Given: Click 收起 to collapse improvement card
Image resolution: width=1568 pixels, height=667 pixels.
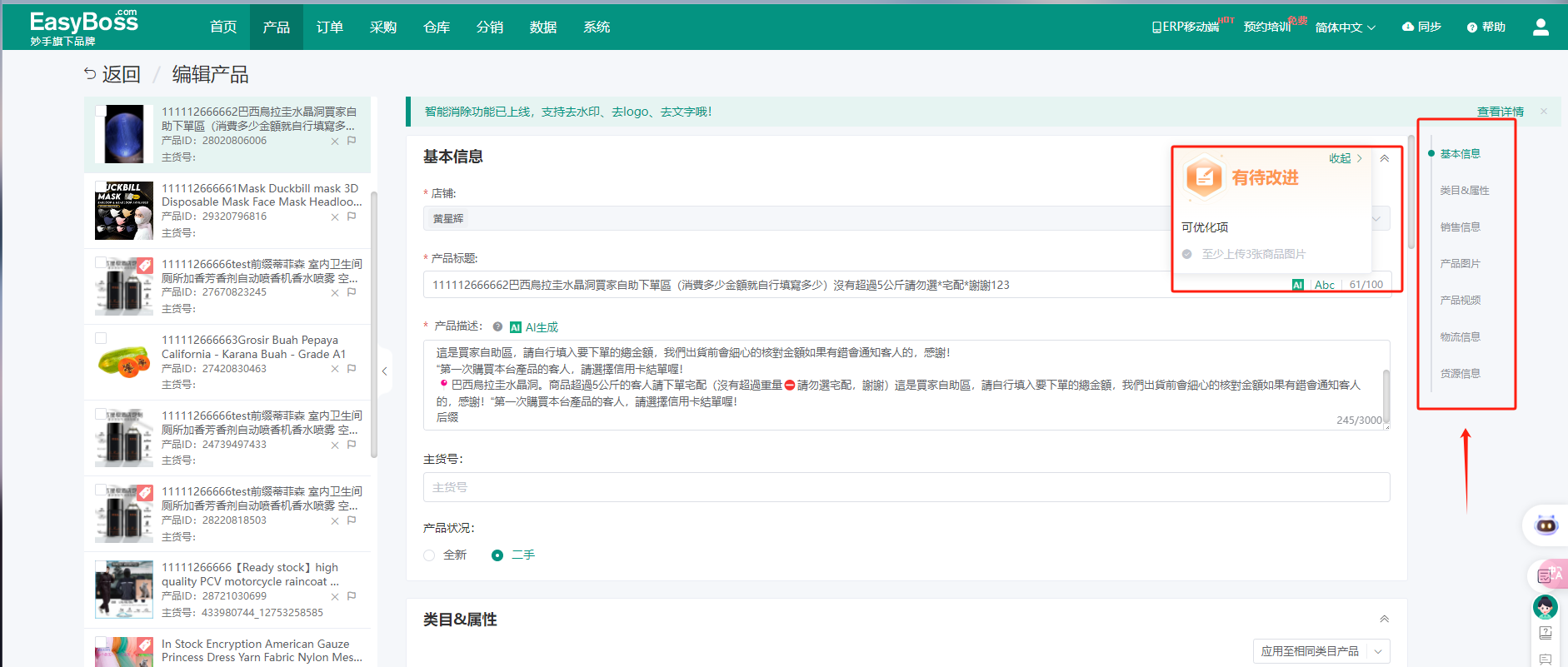Looking at the screenshot, I should pyautogui.click(x=1345, y=158).
